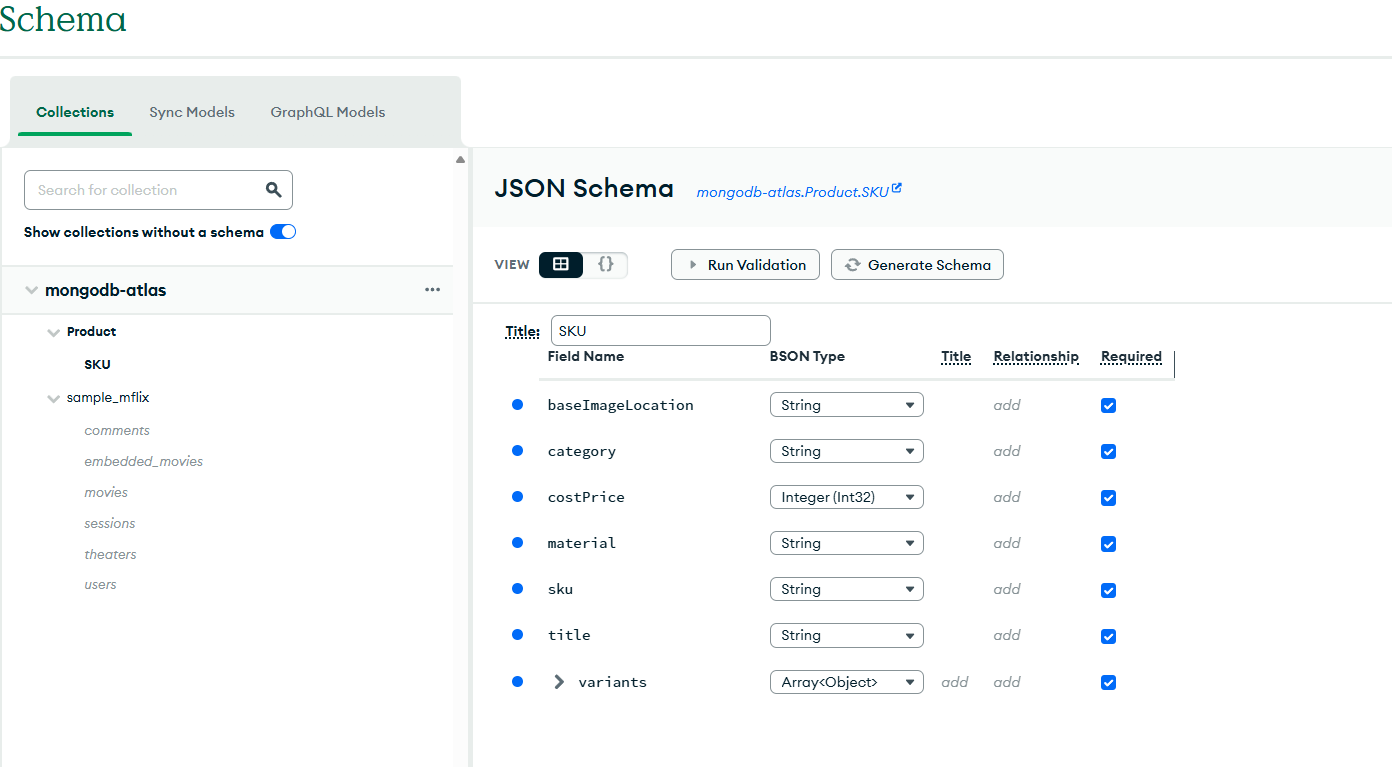Click the Run Validation button
1392x767 pixels.
tap(745, 265)
